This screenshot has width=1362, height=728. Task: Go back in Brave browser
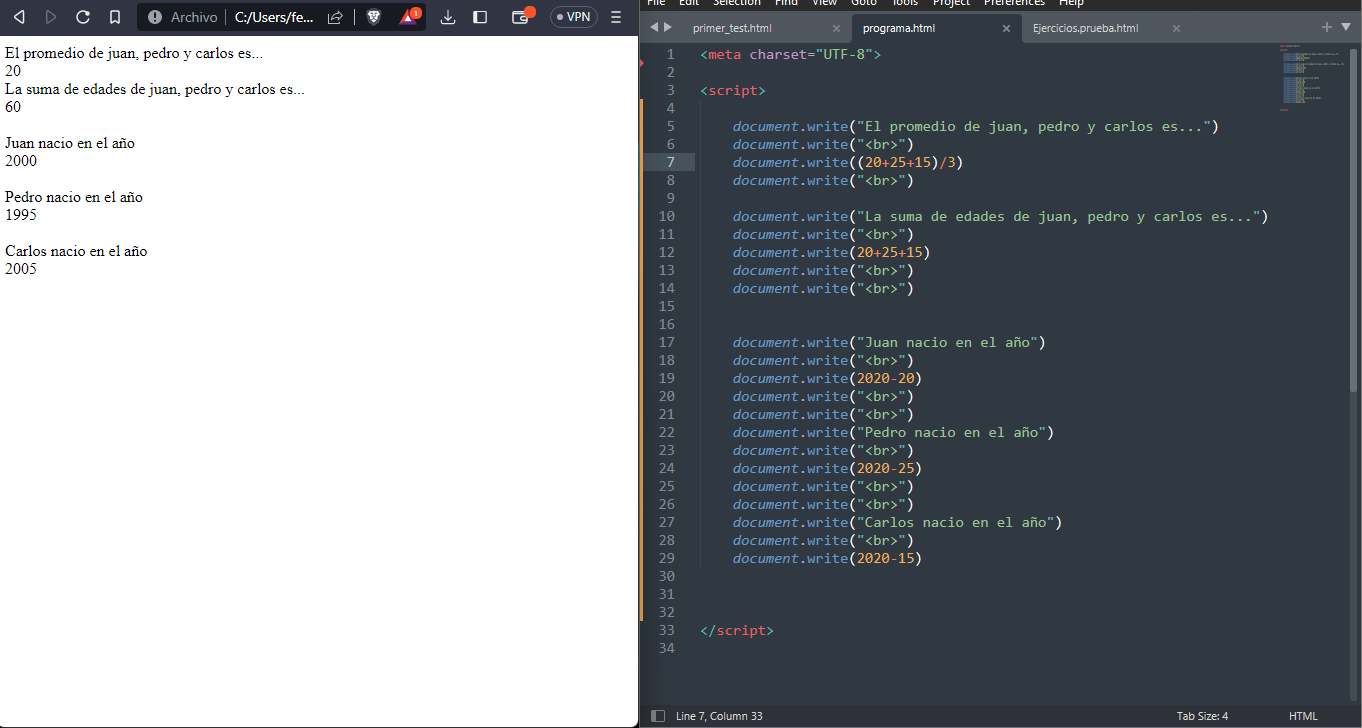tap(18, 17)
